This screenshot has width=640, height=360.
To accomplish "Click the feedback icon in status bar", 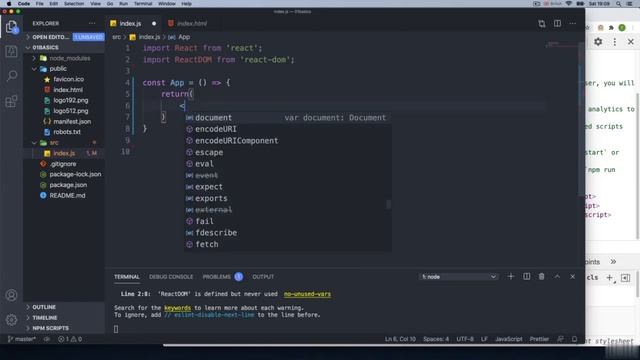I will pos(560,339).
